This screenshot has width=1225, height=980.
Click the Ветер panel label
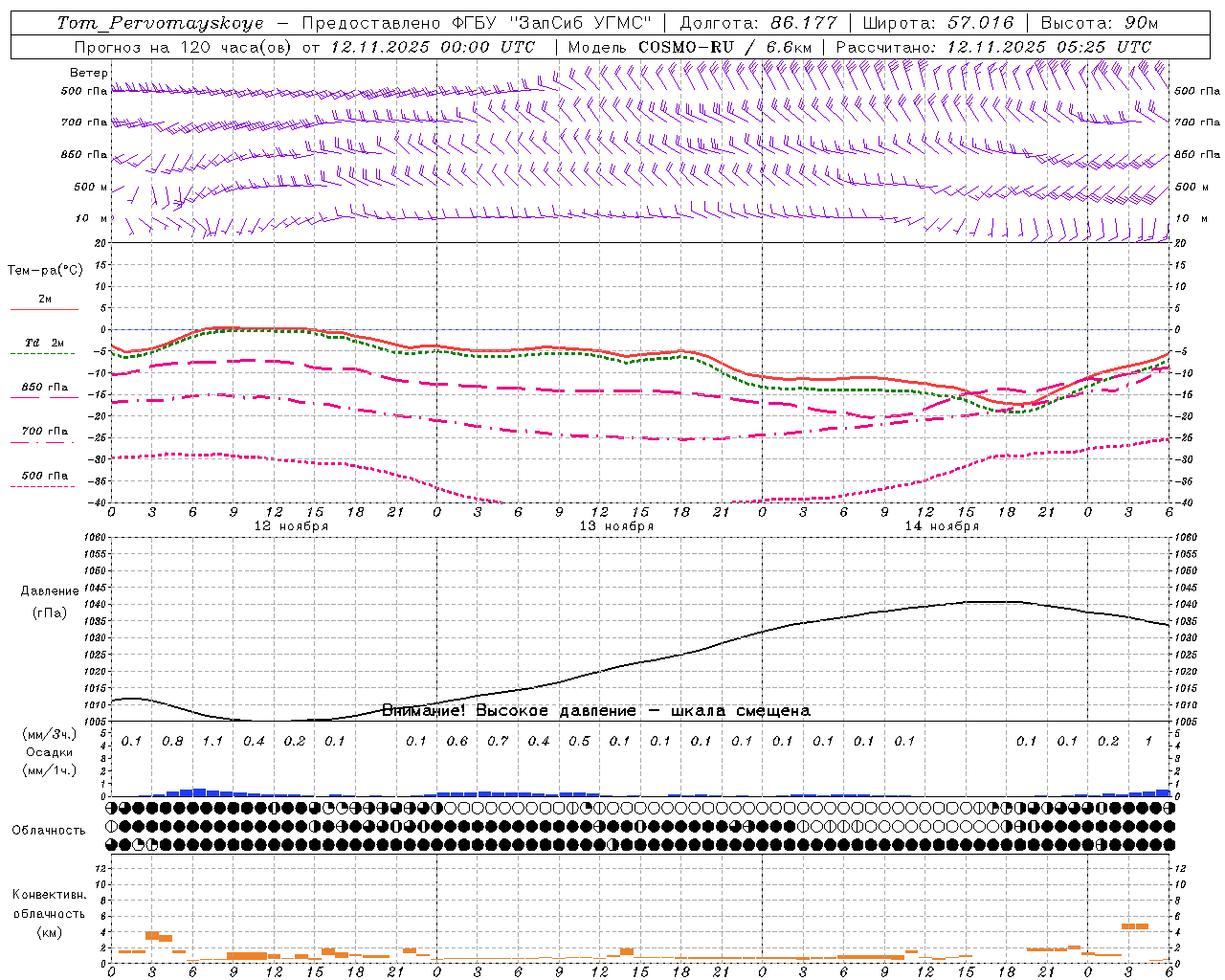89,73
